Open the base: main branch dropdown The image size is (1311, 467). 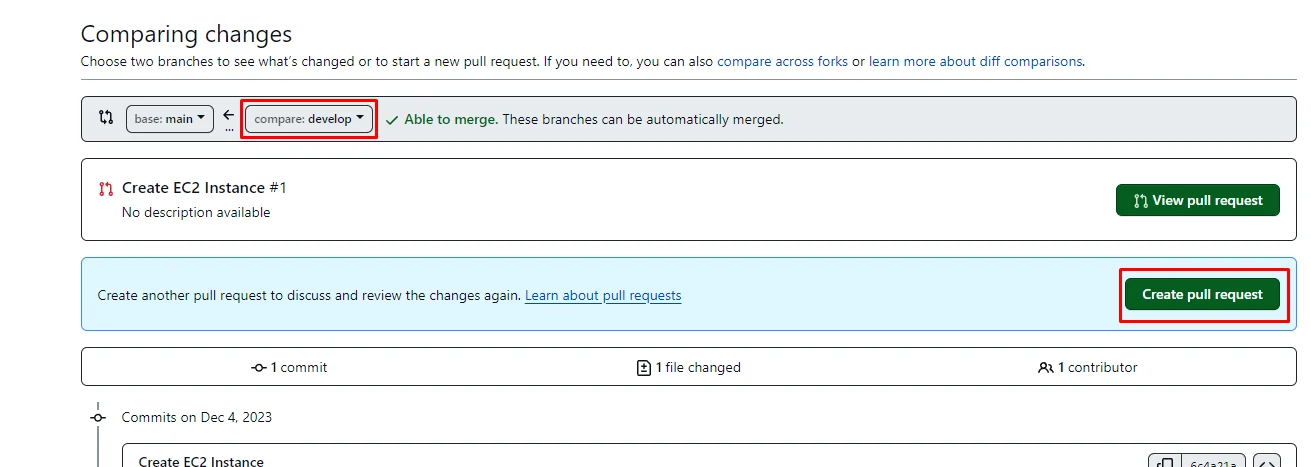170,119
